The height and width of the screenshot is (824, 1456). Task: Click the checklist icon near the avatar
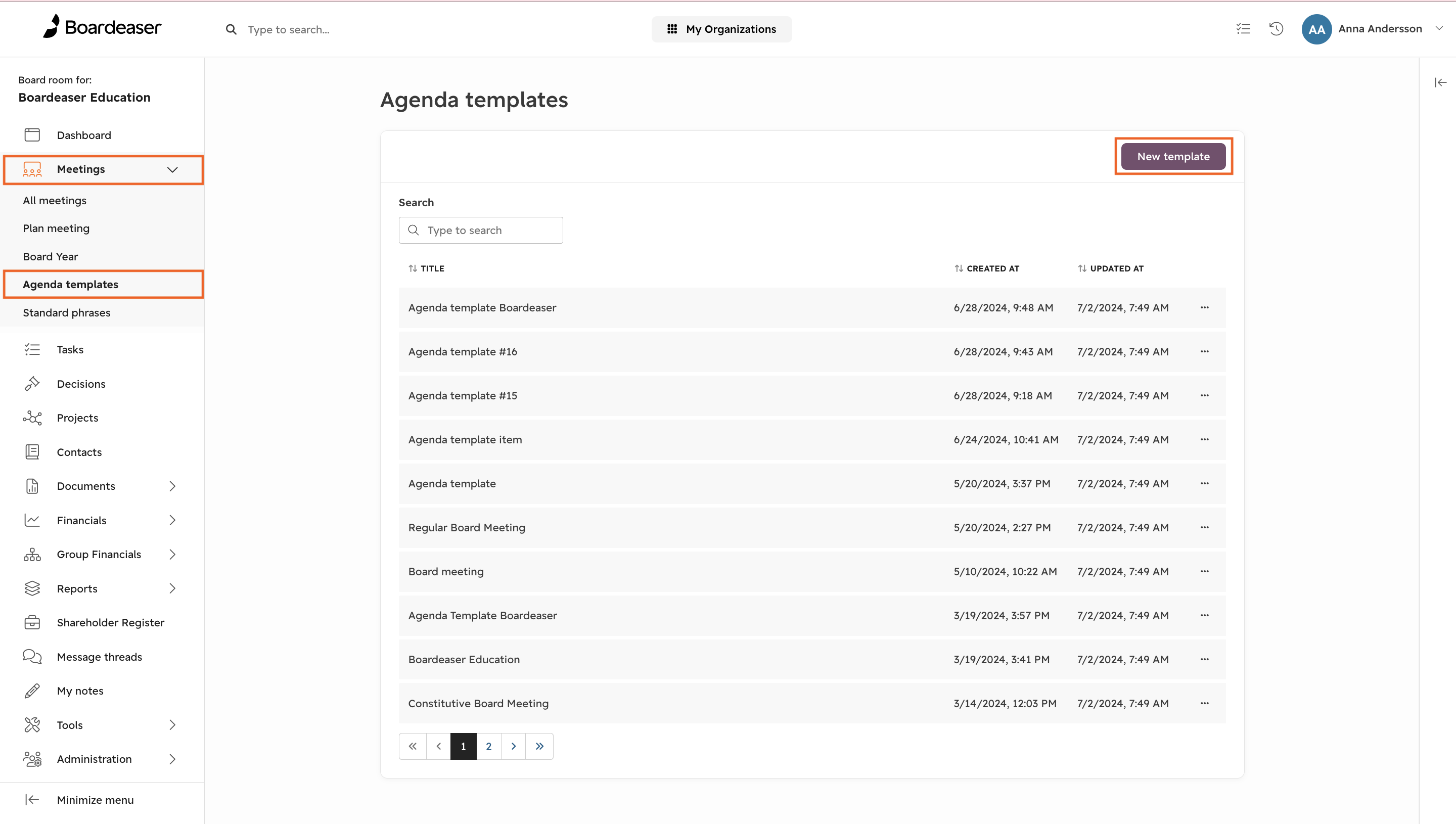[x=1243, y=29]
